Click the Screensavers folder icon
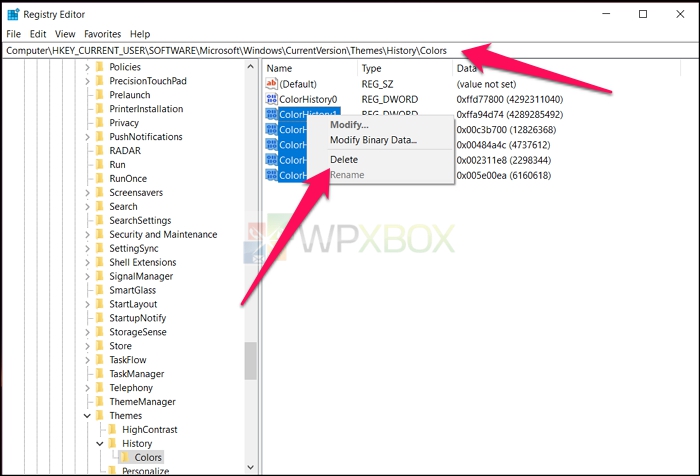This screenshot has width=700, height=476. 100,192
